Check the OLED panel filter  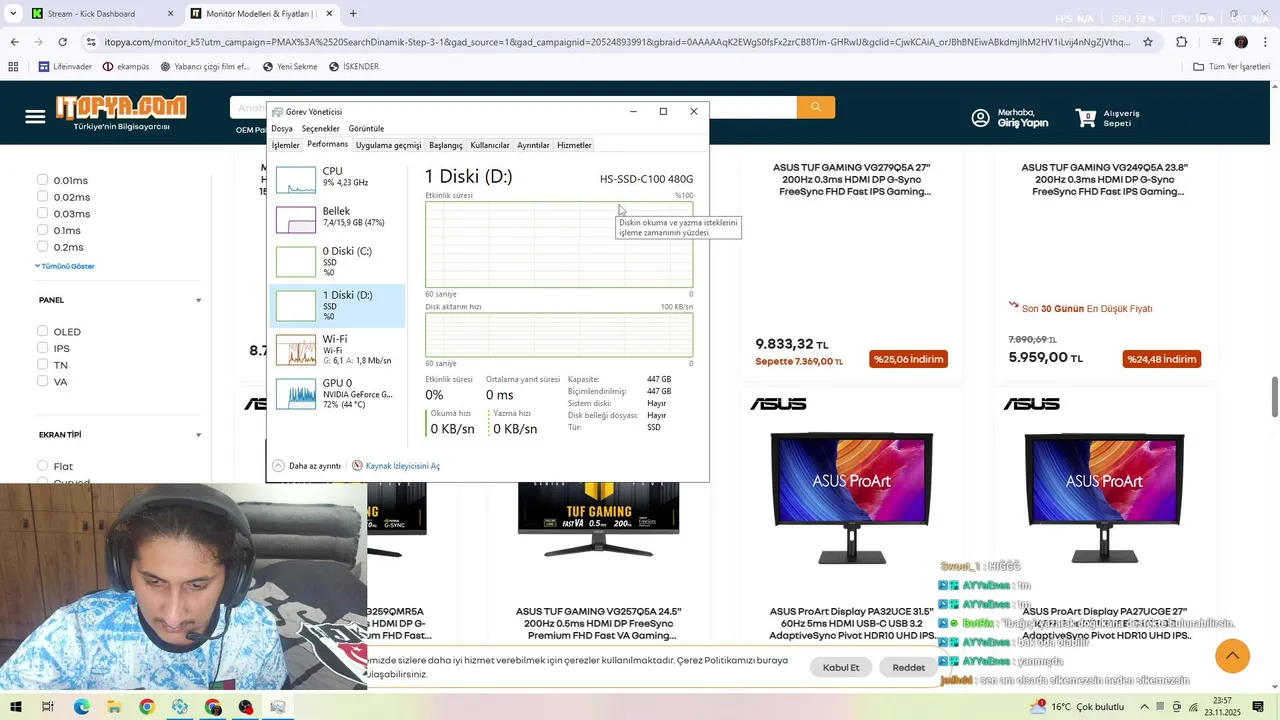coord(42,331)
